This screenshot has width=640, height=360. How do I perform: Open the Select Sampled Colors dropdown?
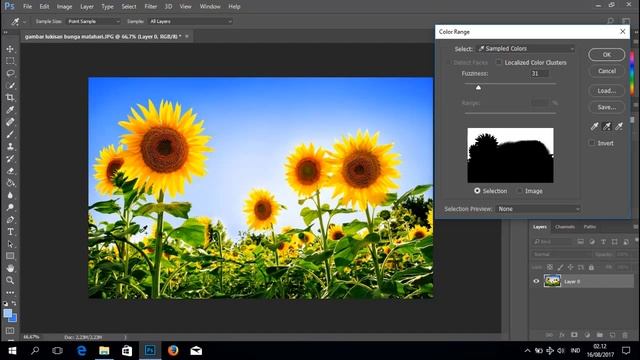pyautogui.click(x=526, y=49)
